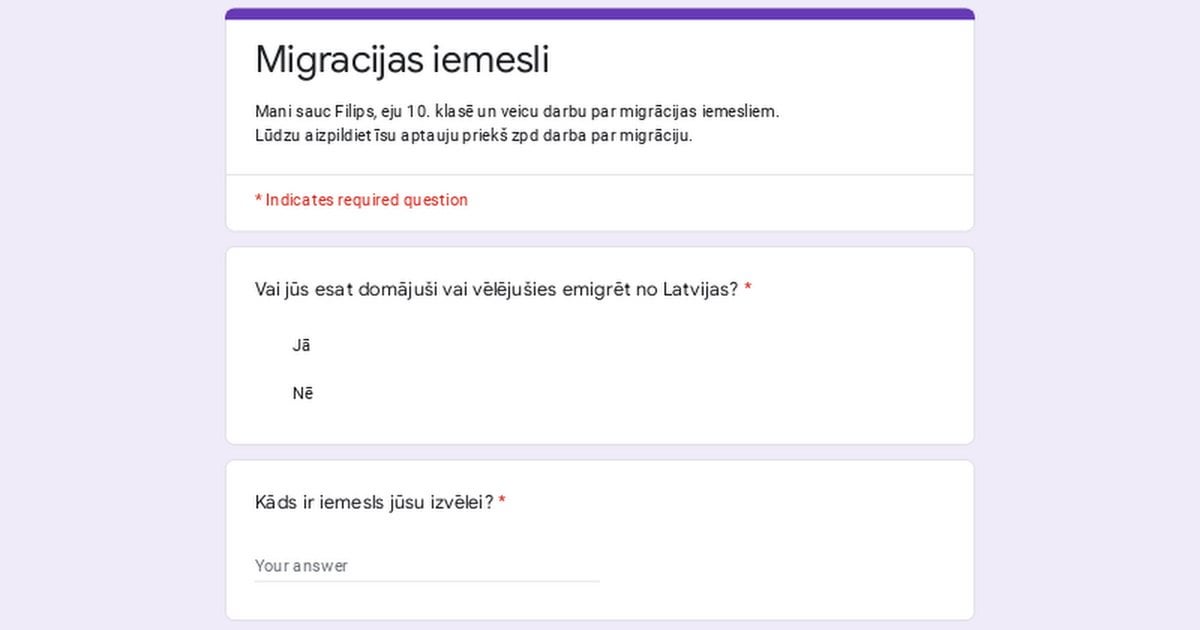Focus the "Your answer" text field
The image size is (1200, 630).
[427, 565]
